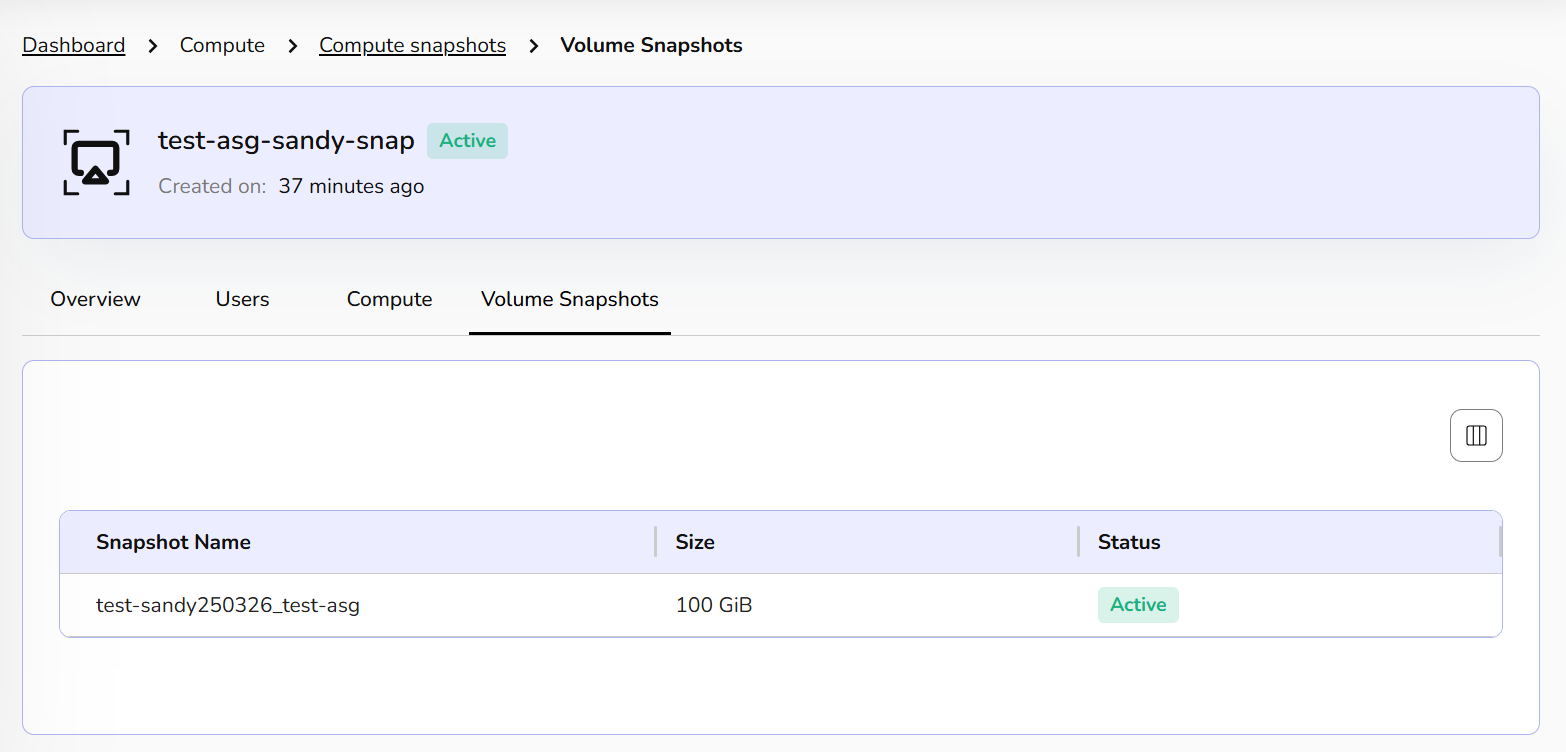
Task: Click the Active status badge in table row
Action: 1138,605
